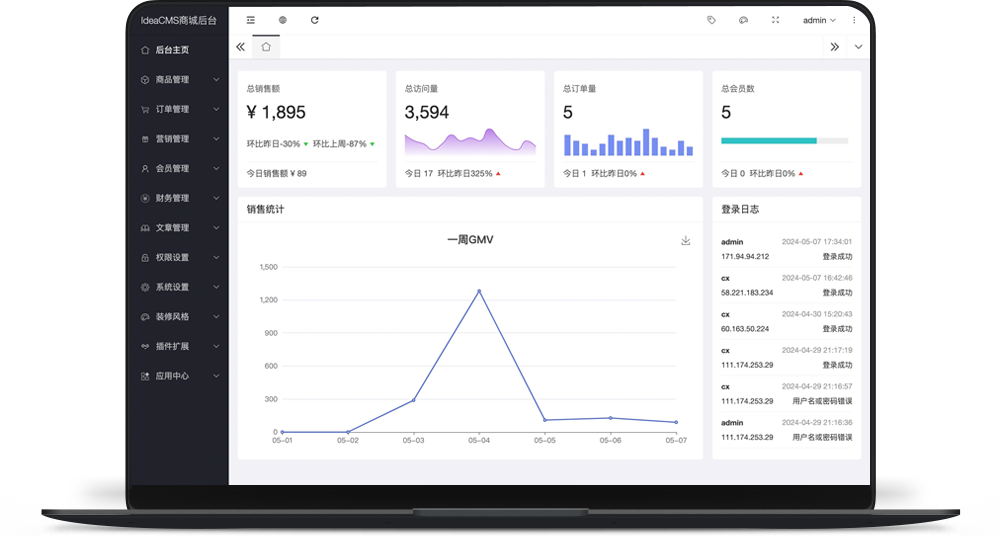This screenshot has height=539, width=1000.
Task: Open tab operations dropdown chevron
Action: click(858, 47)
